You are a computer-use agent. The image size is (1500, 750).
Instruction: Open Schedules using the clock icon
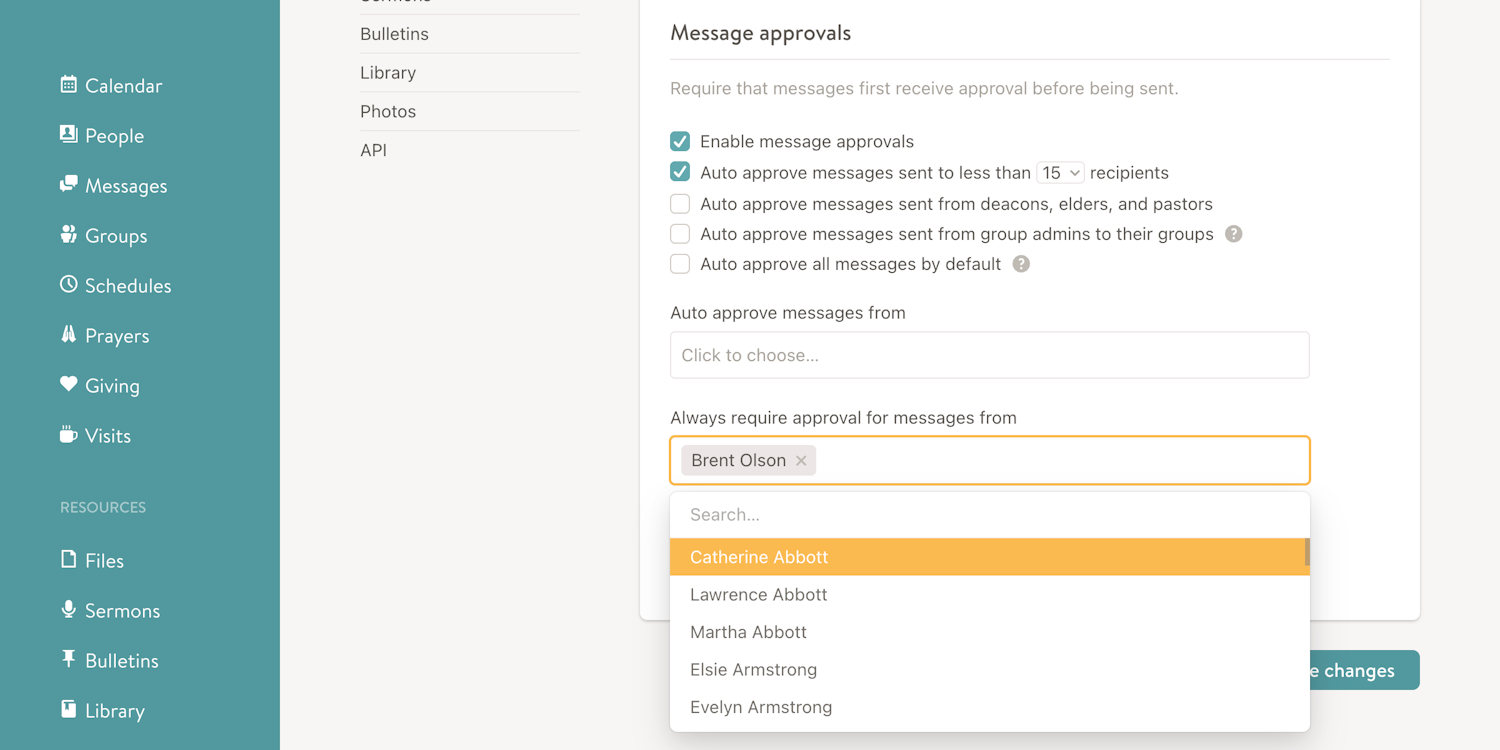(68, 285)
